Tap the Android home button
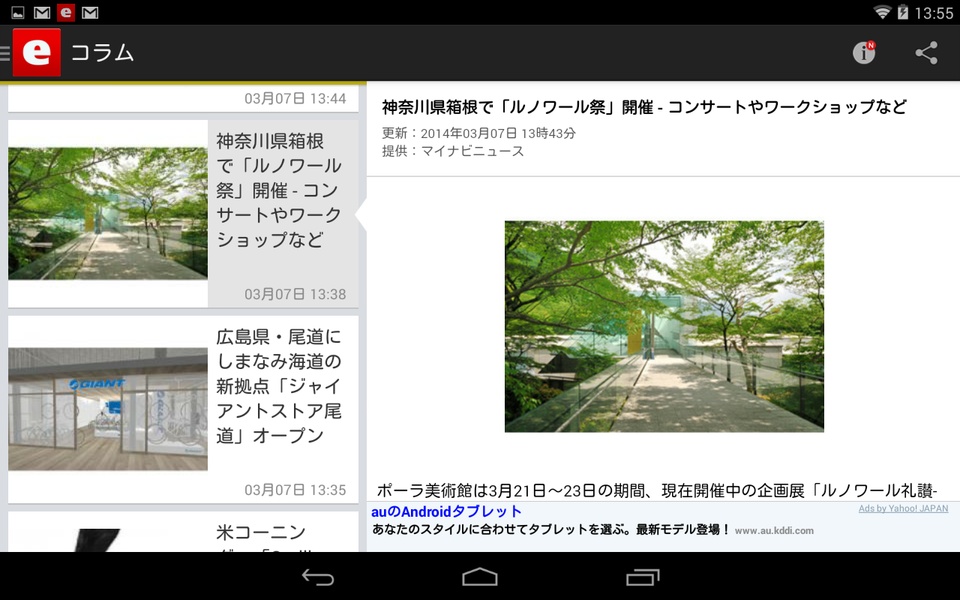The height and width of the screenshot is (600, 960). pyautogui.click(x=480, y=577)
